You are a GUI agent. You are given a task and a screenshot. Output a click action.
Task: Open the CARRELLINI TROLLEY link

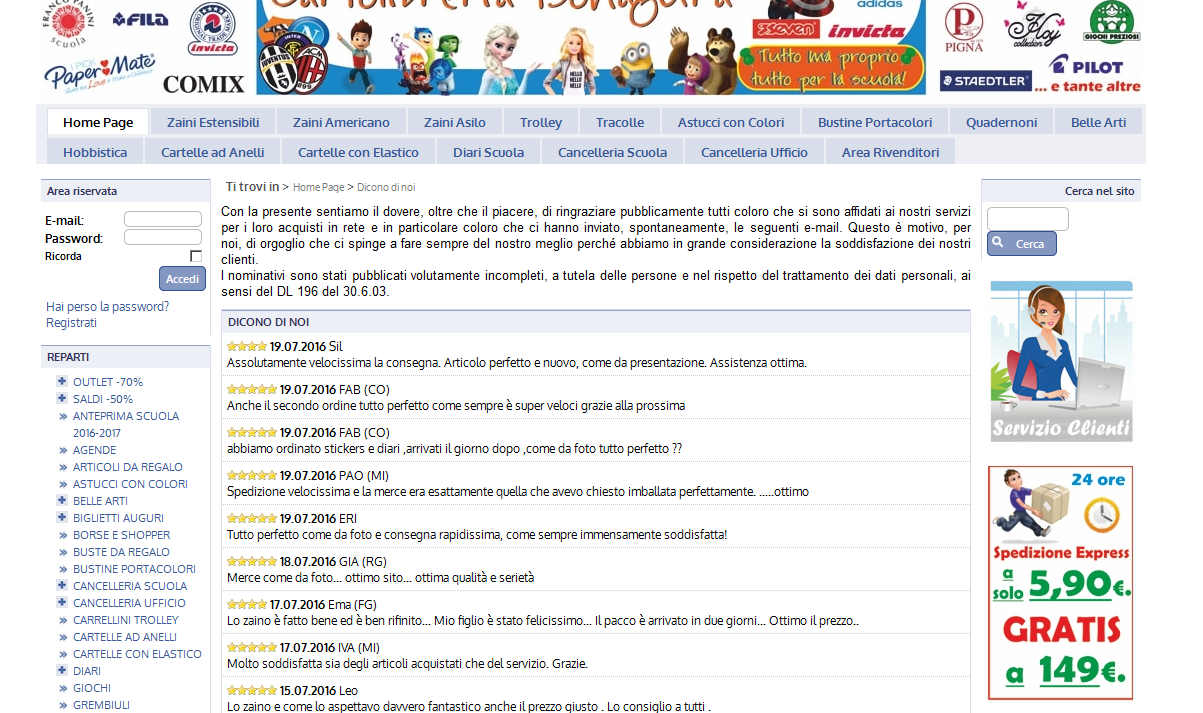[126, 620]
